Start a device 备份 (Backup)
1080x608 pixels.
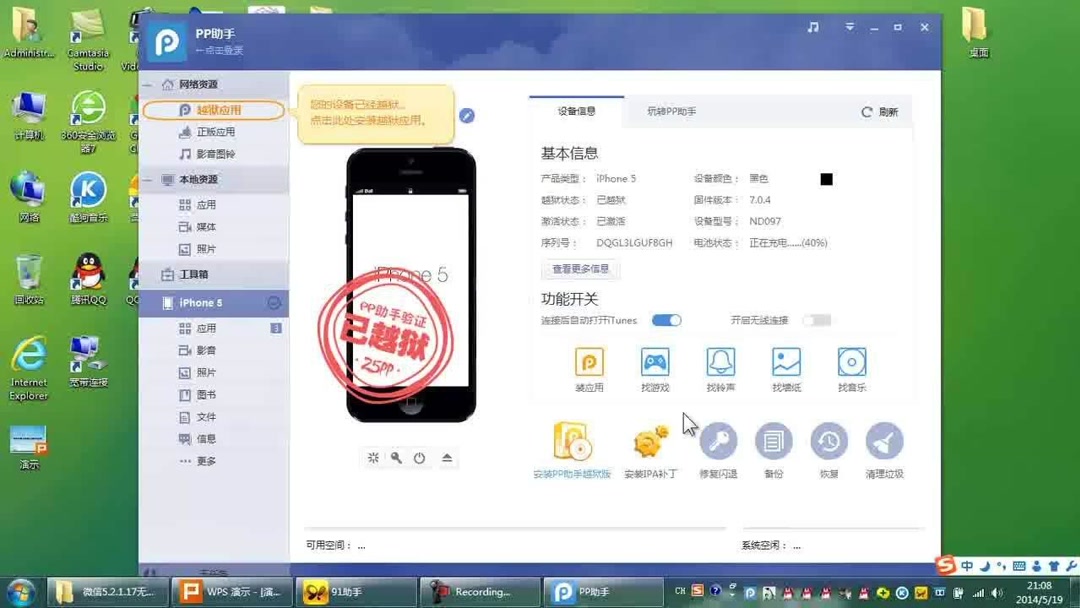coord(774,440)
